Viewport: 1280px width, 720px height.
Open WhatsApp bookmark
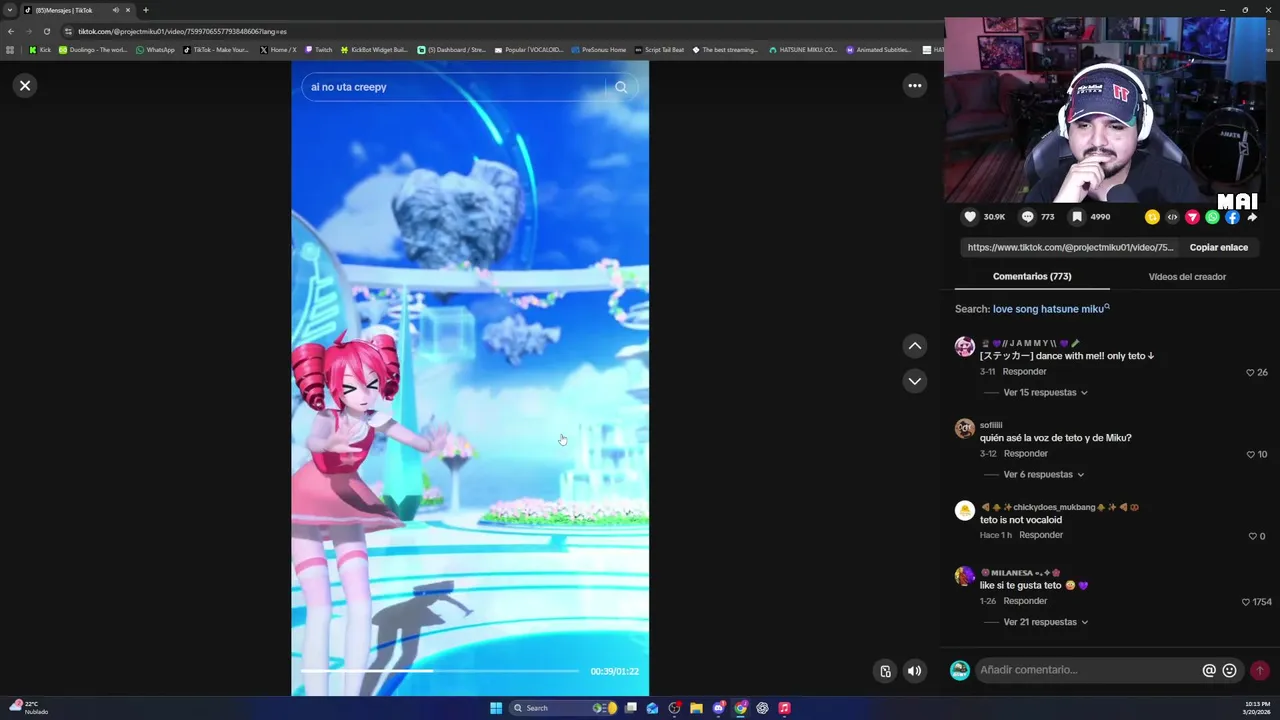pyautogui.click(x=155, y=49)
